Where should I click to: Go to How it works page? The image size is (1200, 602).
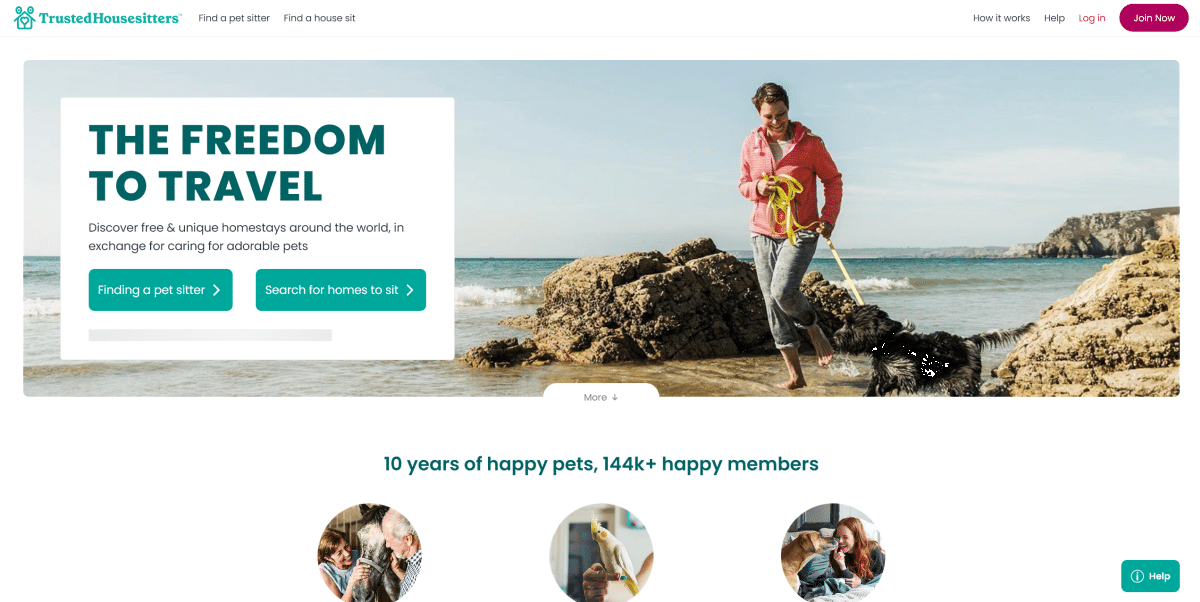[x=1001, y=18]
